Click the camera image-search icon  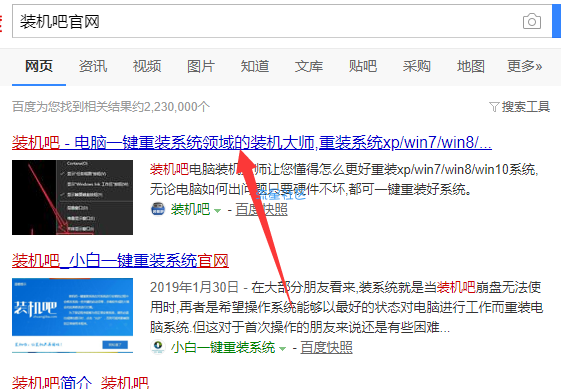pyautogui.click(x=532, y=21)
